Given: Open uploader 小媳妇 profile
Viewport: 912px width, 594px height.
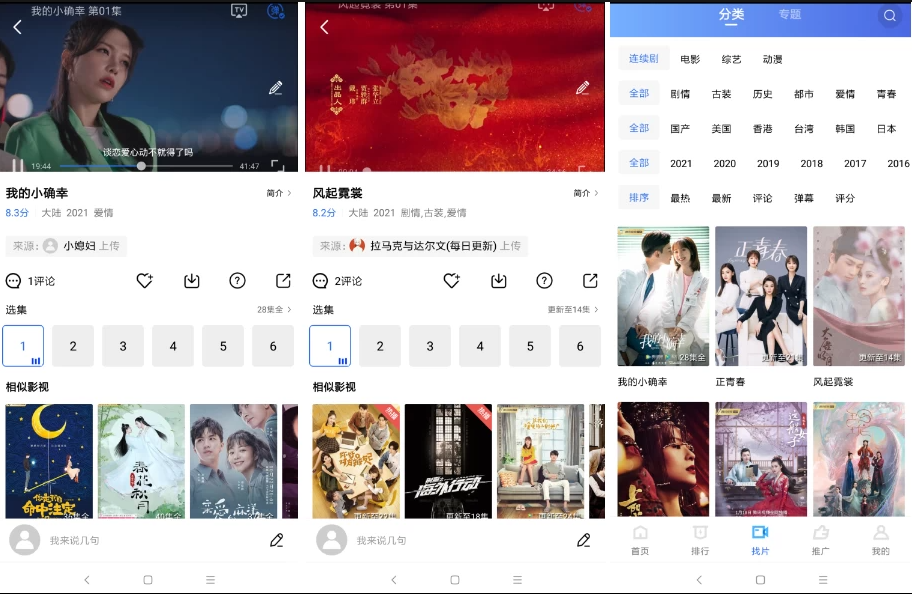Looking at the screenshot, I should click(x=66, y=246).
